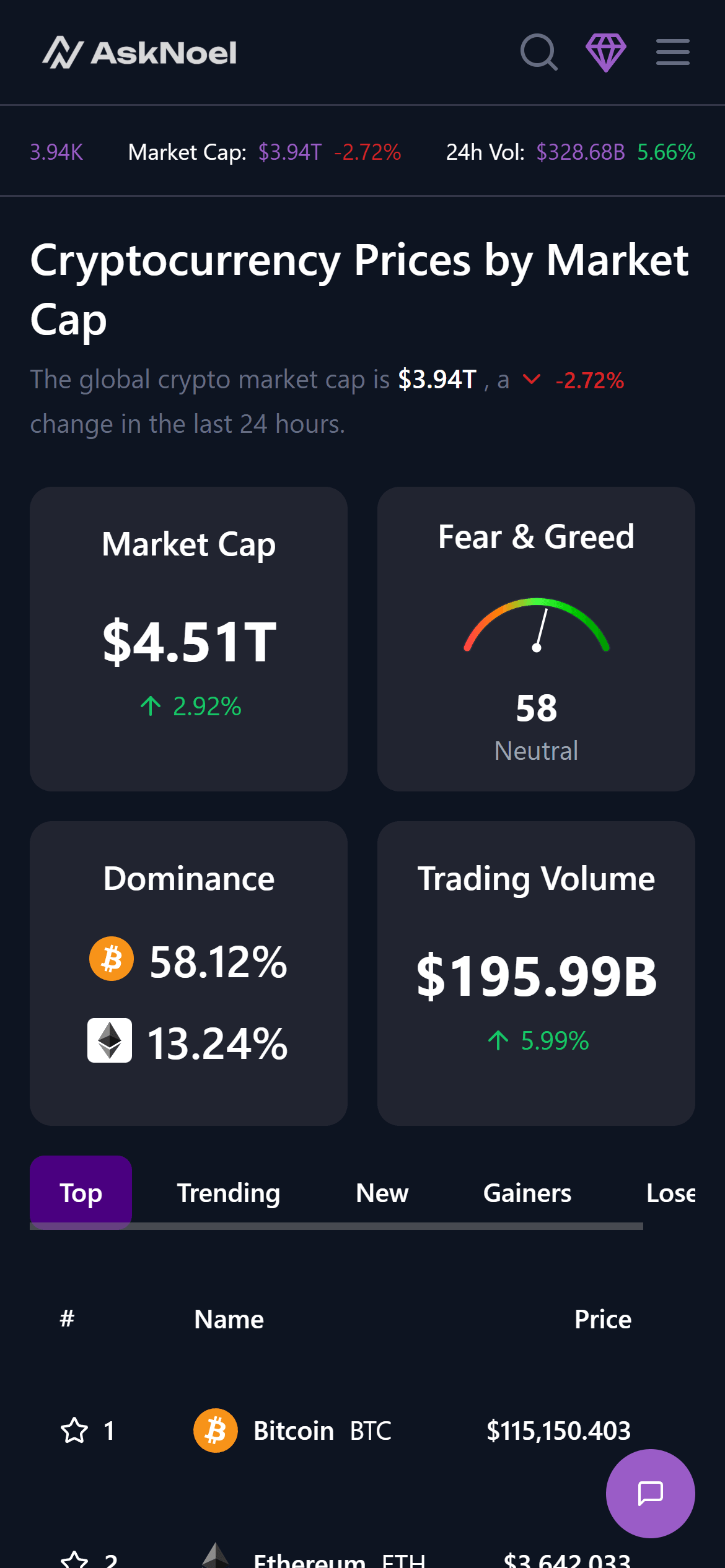The height and width of the screenshot is (1568, 725).
Task: Click the red down chevron by -2.72%
Action: [x=532, y=379]
